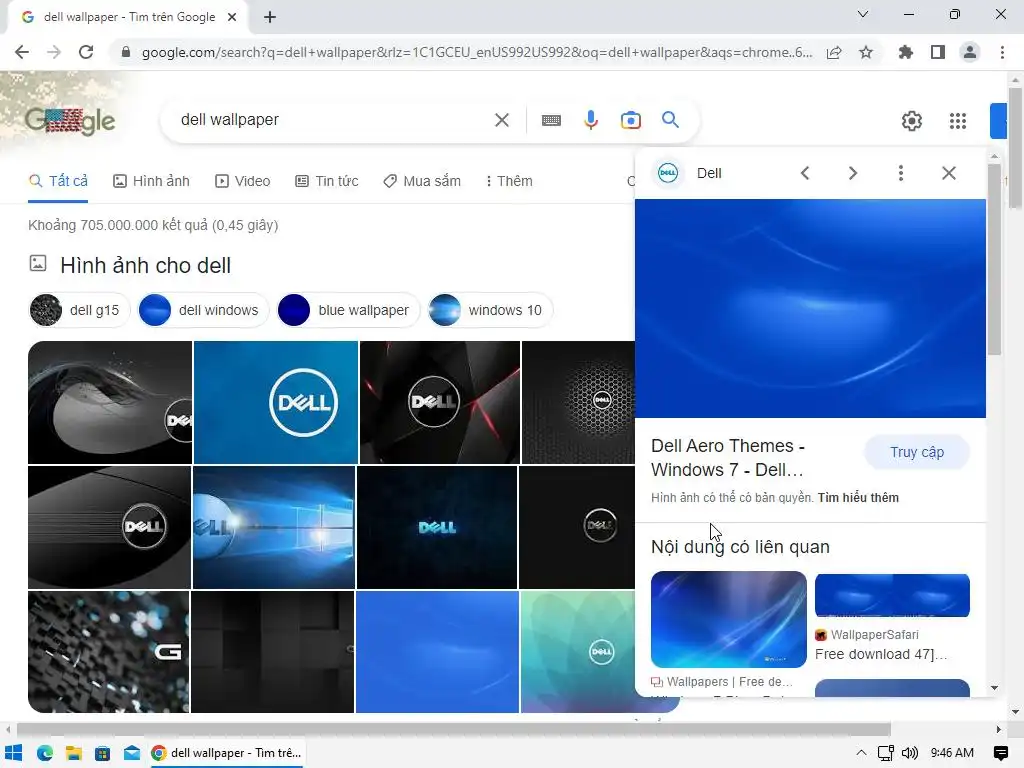
Task: Switch to Video tab
Action: (243, 181)
